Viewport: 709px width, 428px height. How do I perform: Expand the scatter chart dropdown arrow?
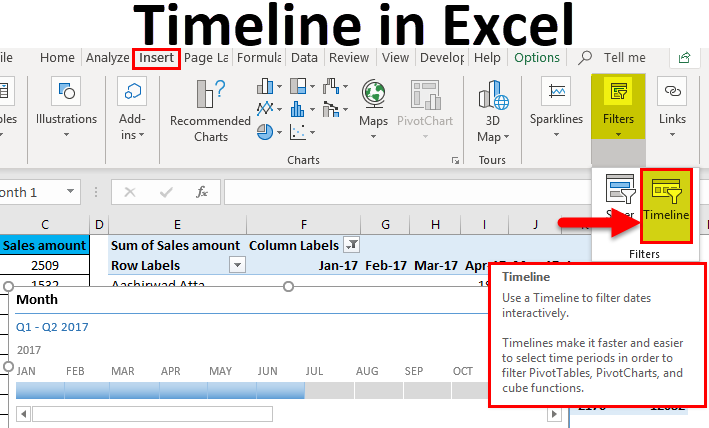tap(312, 132)
